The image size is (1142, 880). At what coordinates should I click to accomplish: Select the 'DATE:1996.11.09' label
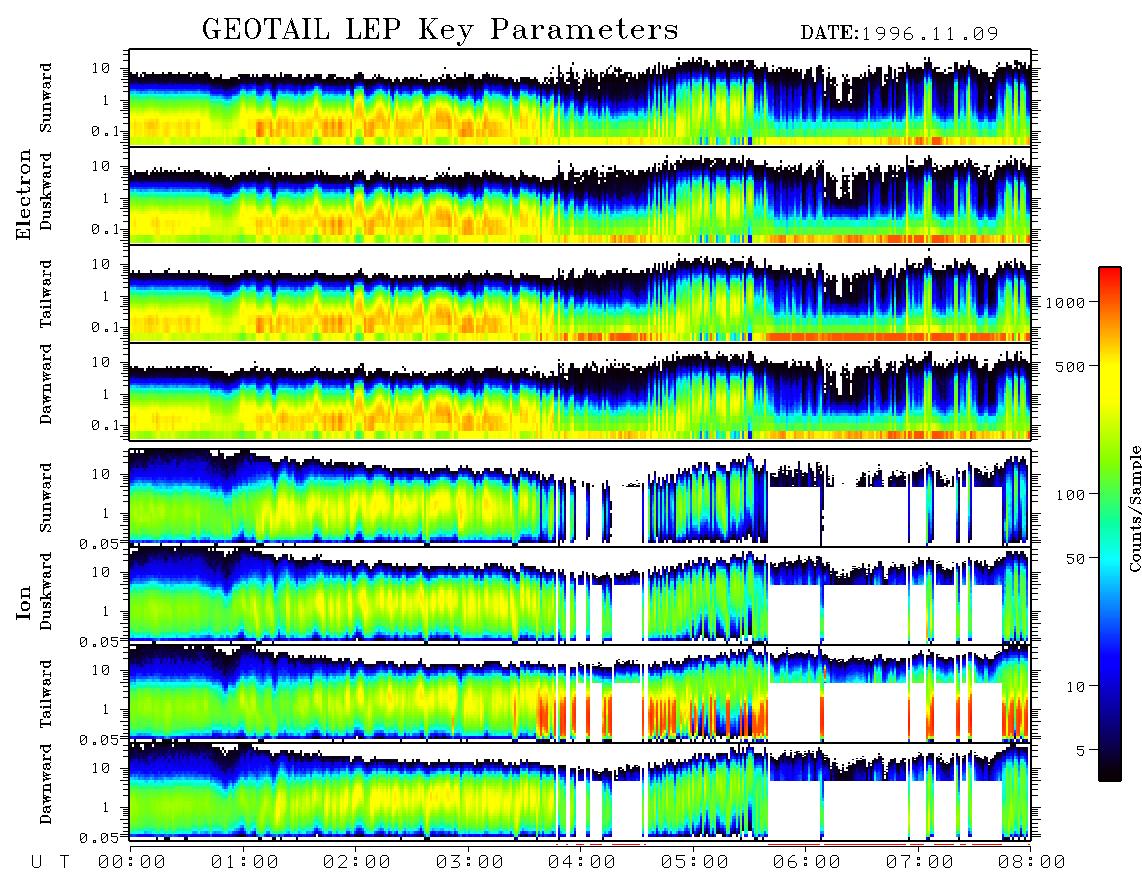[x=899, y=33]
